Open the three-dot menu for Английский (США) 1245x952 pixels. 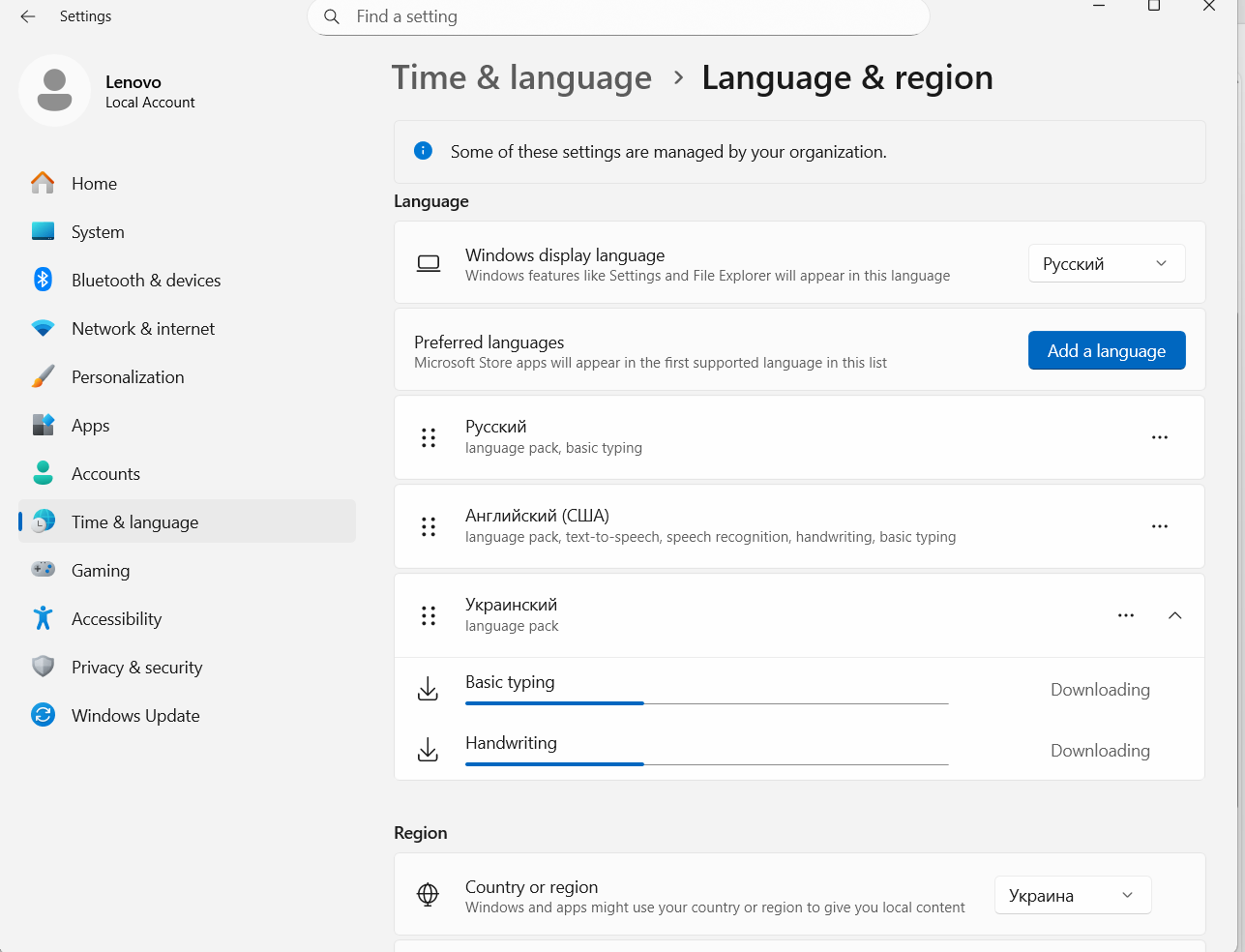(1160, 526)
